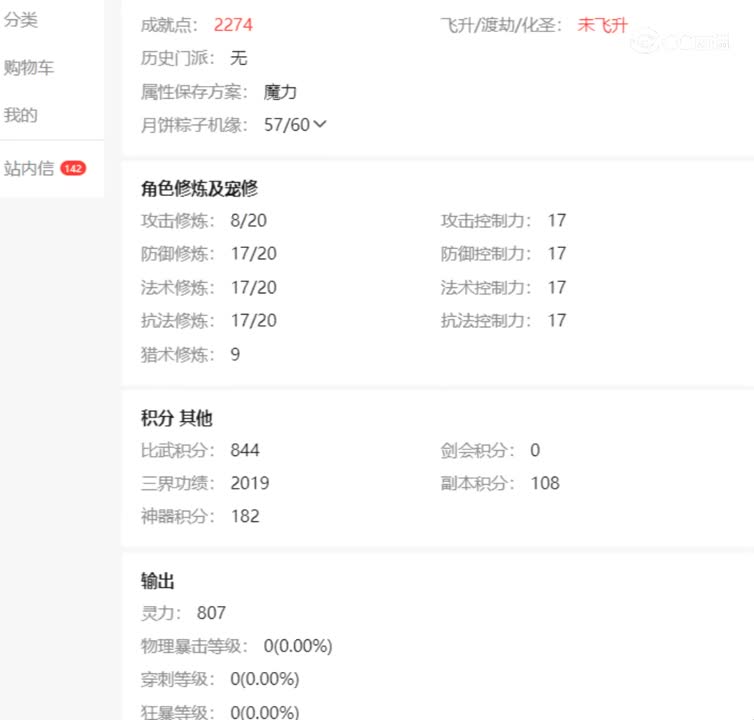The width and height of the screenshot is (754, 720).
Task: Click 属性保存方案 value 魔力
Action: pyautogui.click(x=280, y=91)
